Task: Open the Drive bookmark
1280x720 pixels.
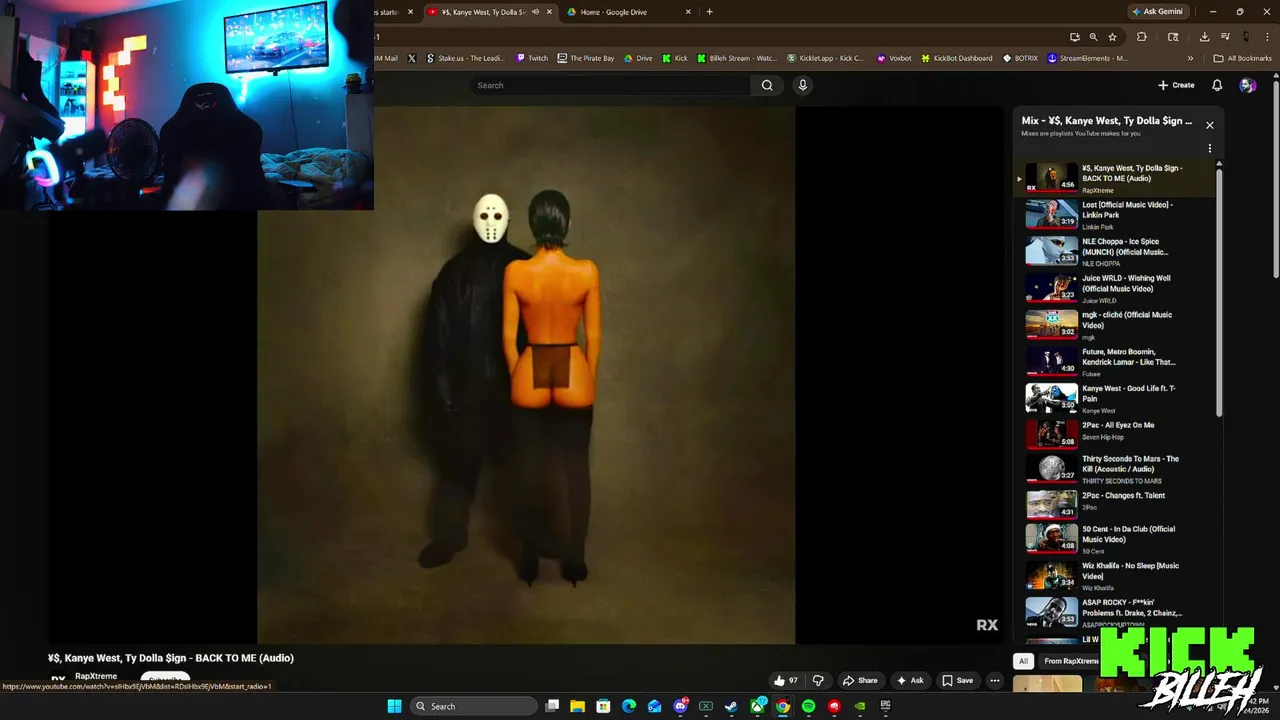Action: click(637, 58)
